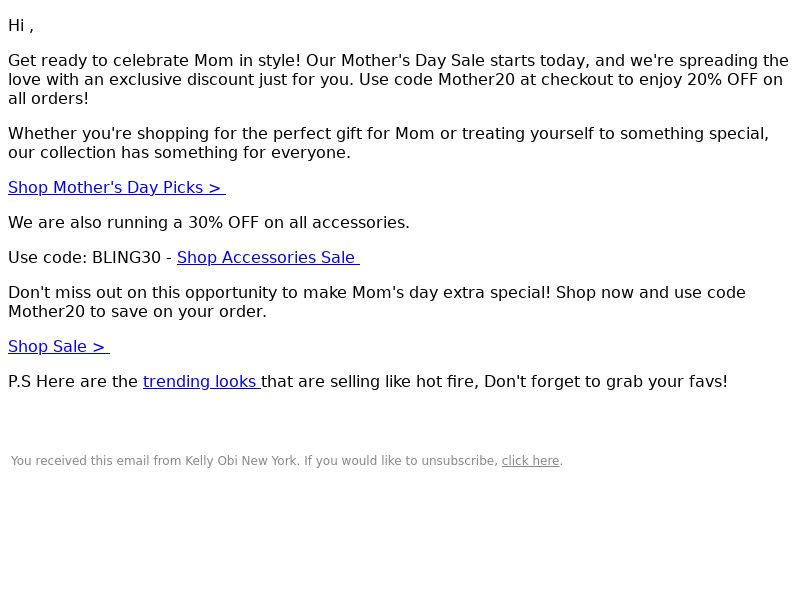Follow the Shop Accessories Sale link
The height and width of the screenshot is (600, 800).
268,258
